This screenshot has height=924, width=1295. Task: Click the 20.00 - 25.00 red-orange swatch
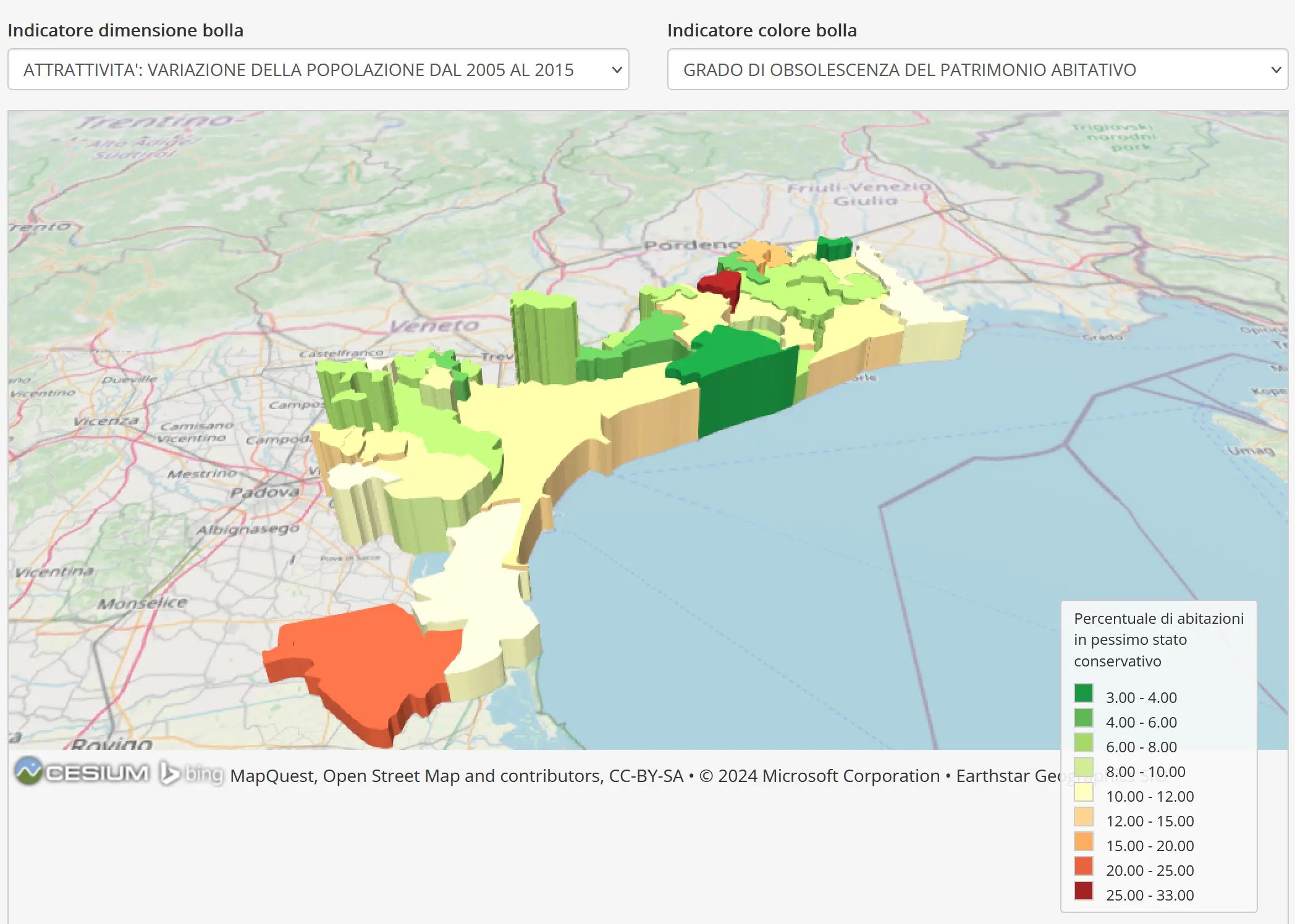point(1084,867)
